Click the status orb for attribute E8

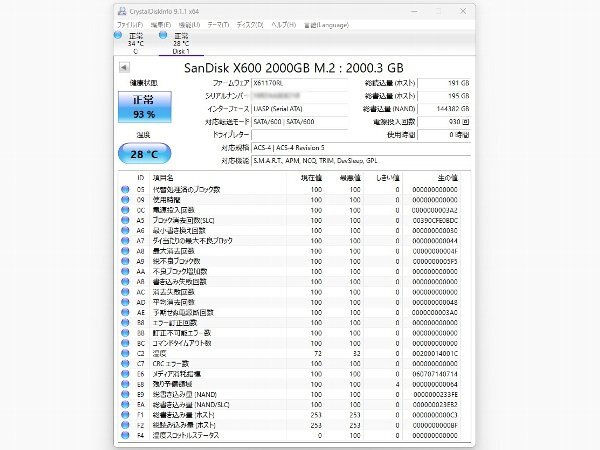click(125, 384)
